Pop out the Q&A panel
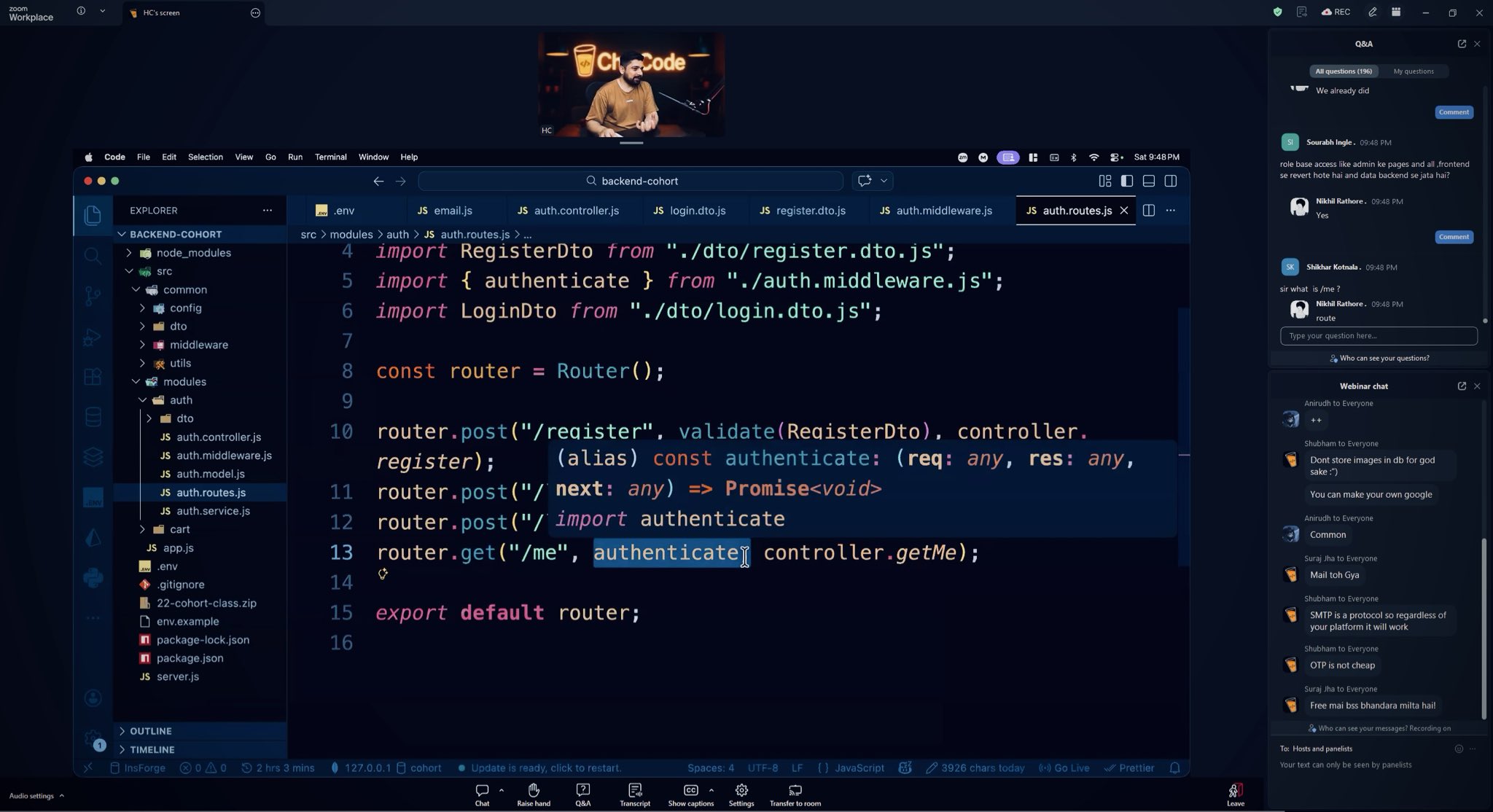The width and height of the screenshot is (1493, 812). pos(1461,44)
